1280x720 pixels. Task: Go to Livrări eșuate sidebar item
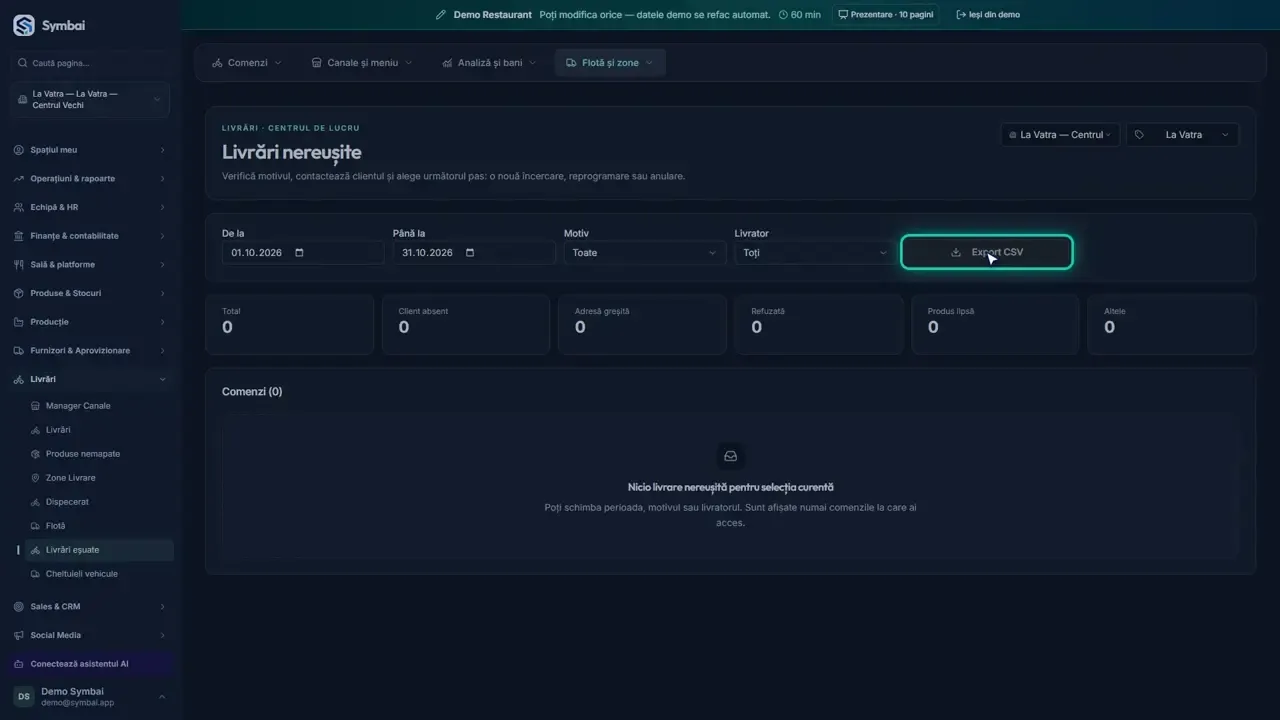[x=99, y=550]
